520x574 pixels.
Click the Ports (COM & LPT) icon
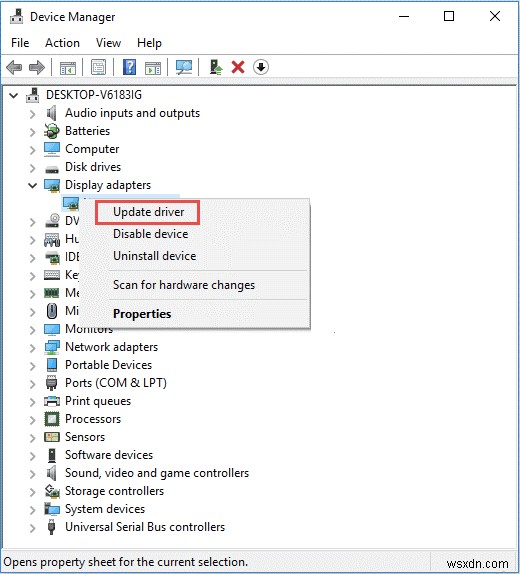(x=52, y=383)
